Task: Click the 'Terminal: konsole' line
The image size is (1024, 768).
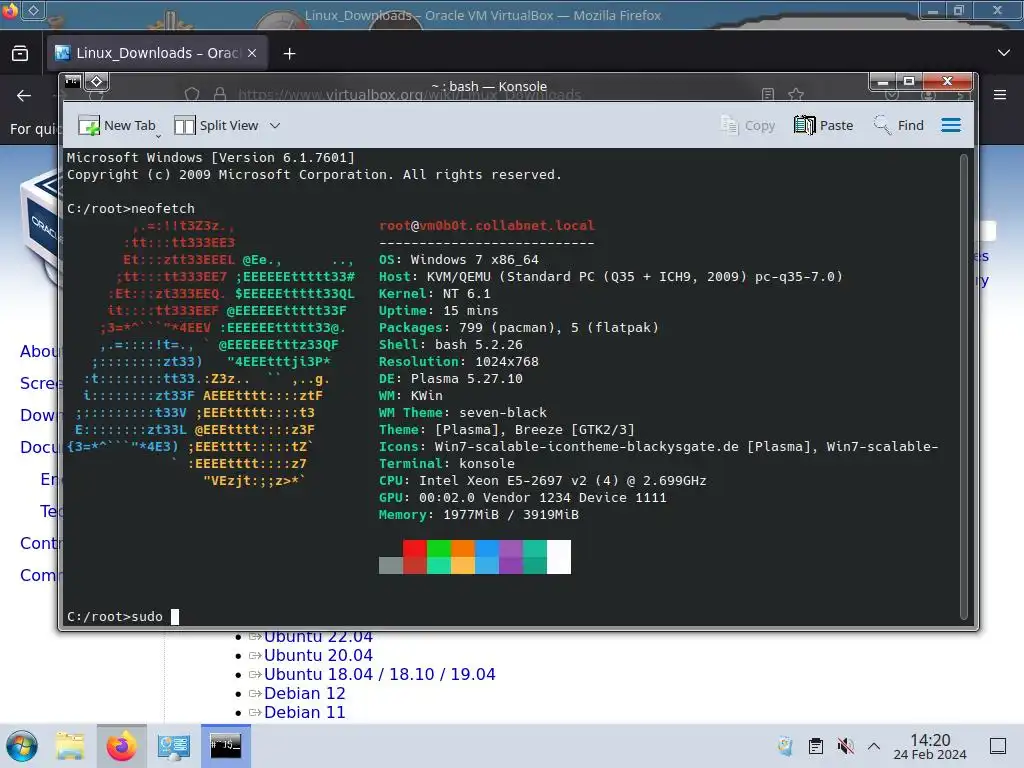Action: coord(447,463)
